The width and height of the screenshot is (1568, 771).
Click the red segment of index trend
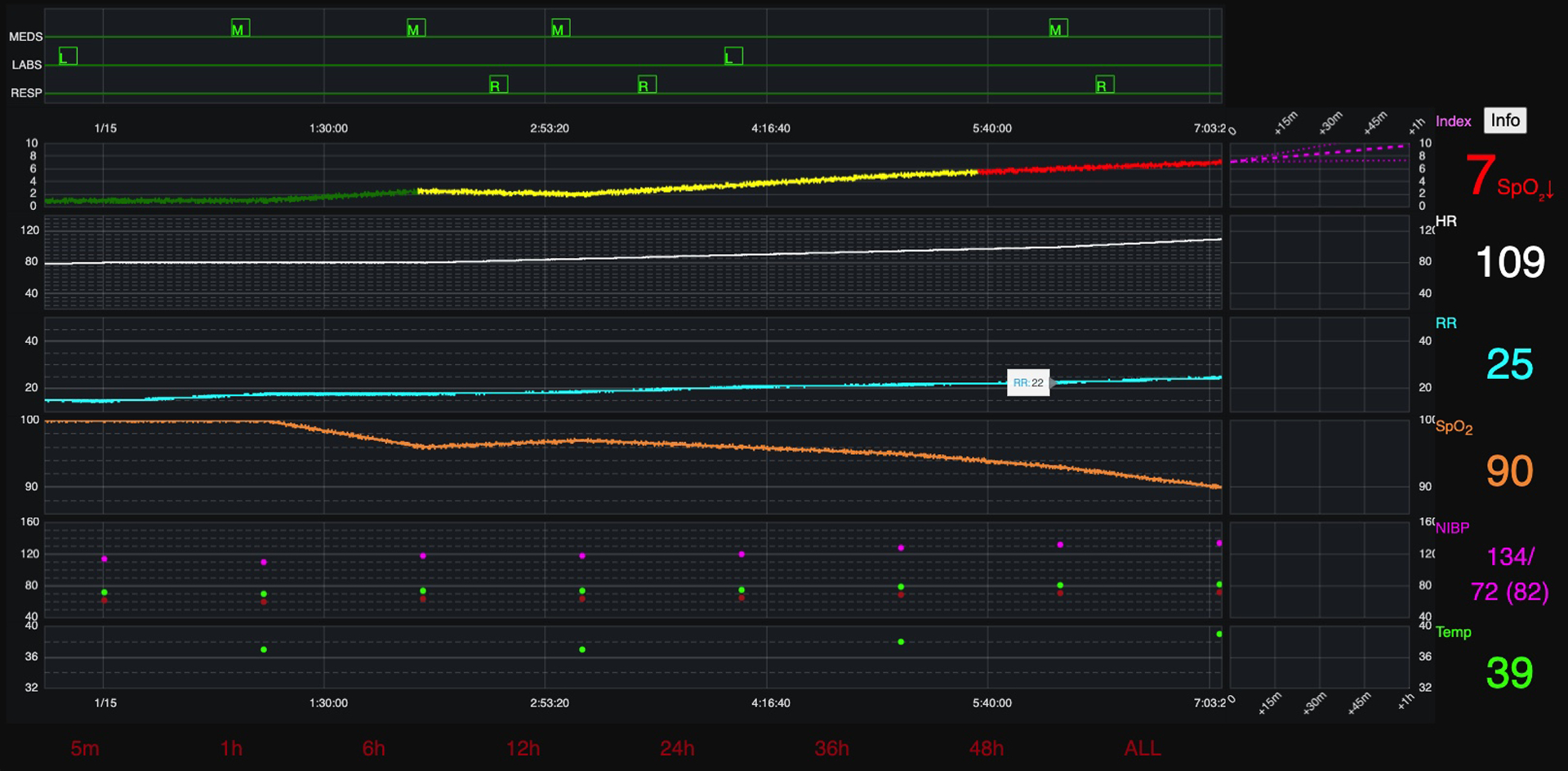[1098, 167]
